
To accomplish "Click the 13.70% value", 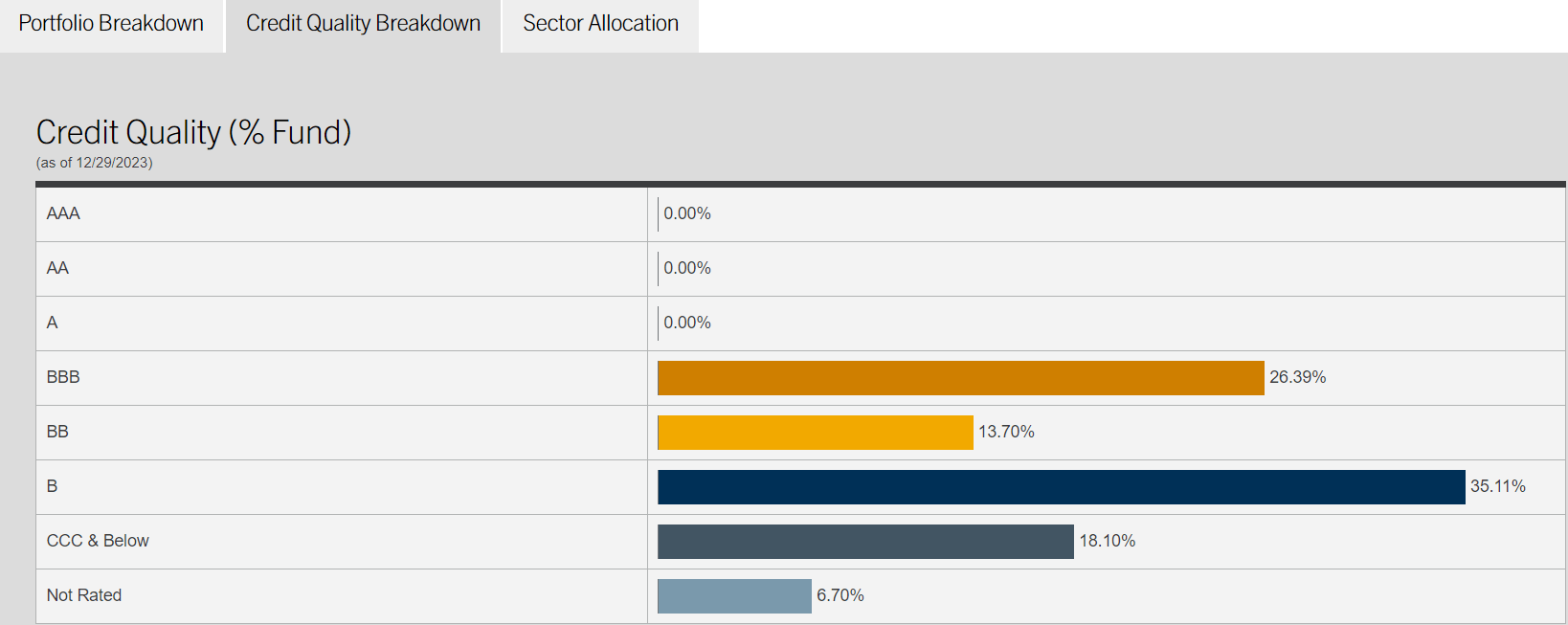I will tap(1006, 432).
